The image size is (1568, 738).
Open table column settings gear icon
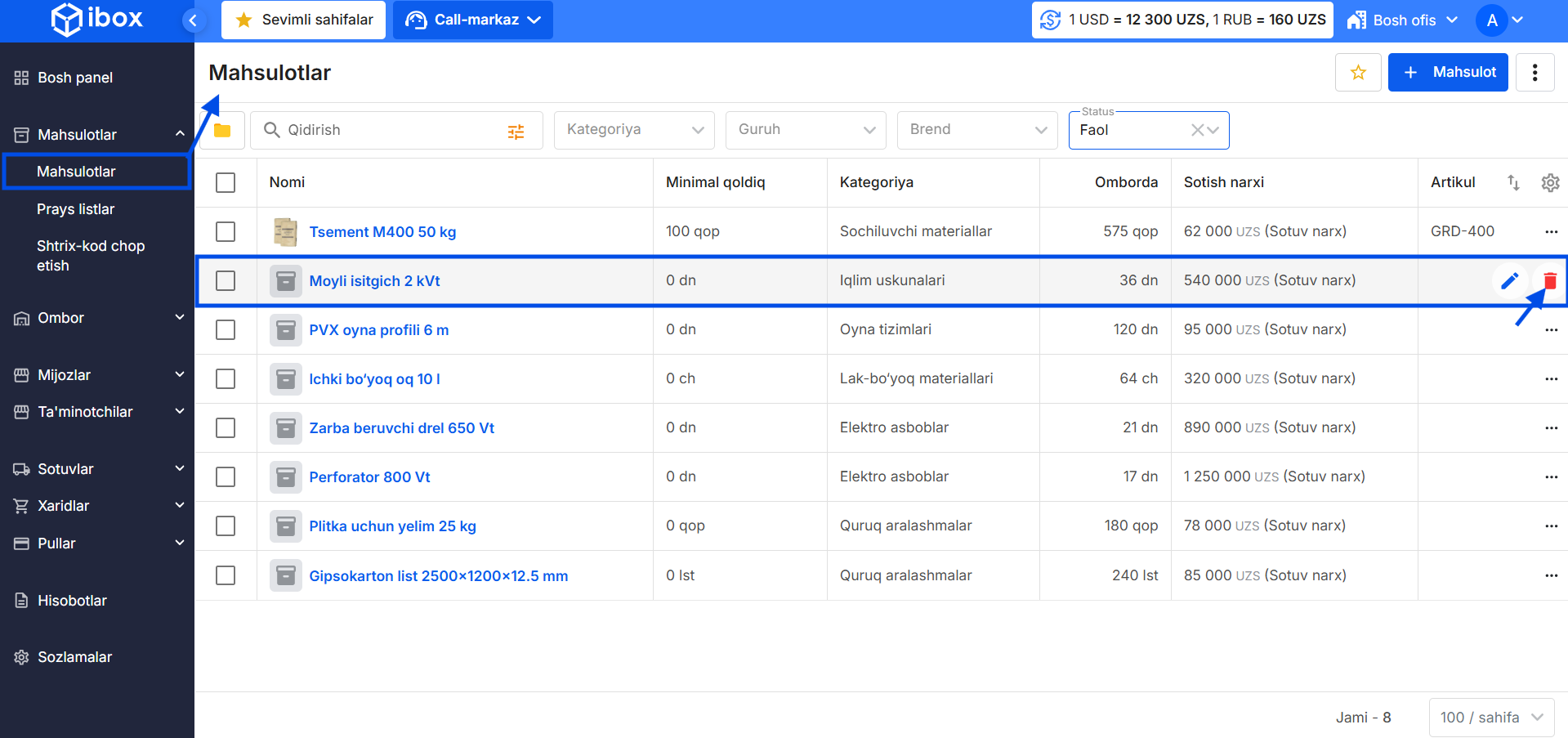1550,183
